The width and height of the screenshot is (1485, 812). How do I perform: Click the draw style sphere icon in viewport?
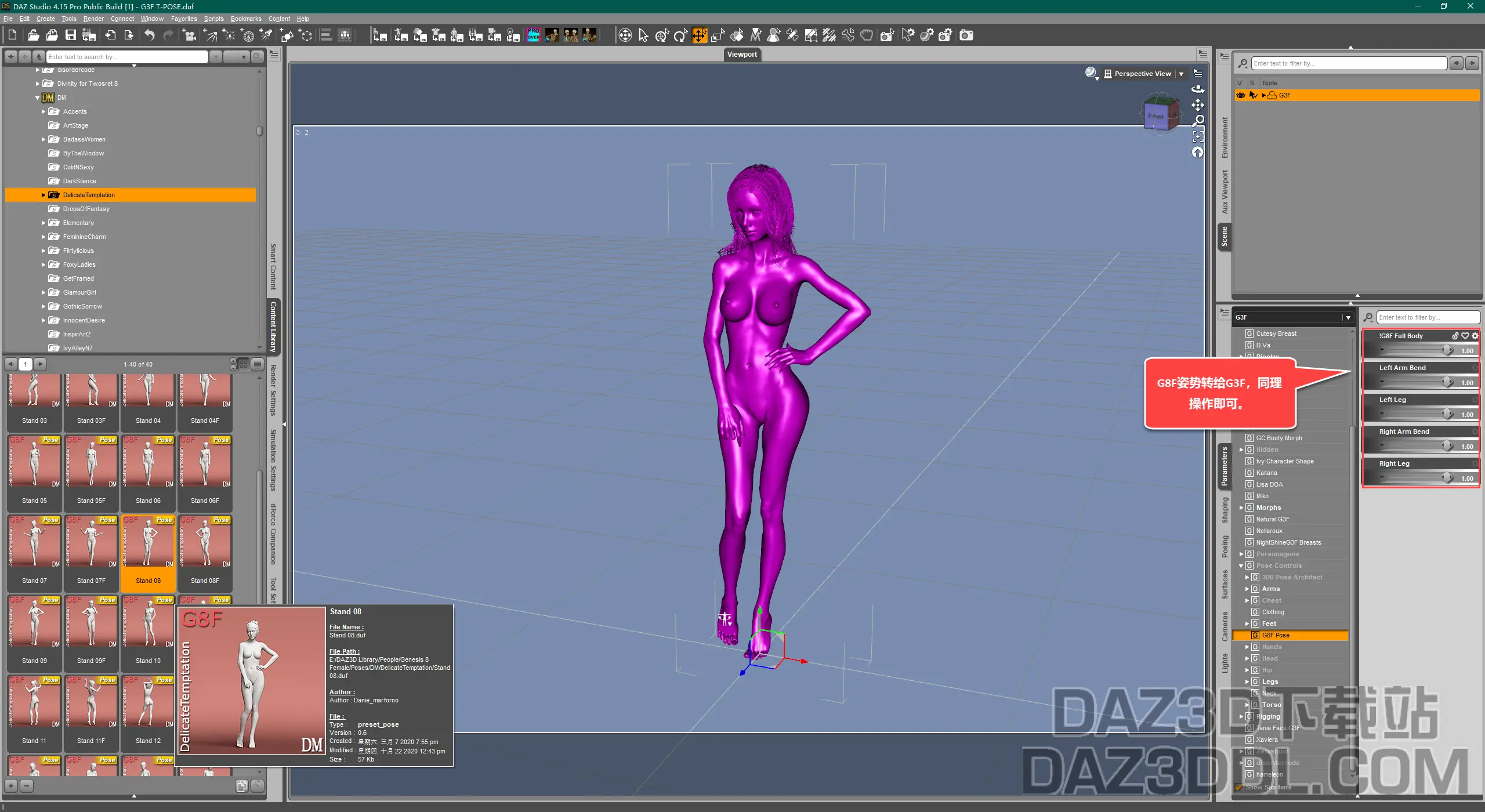[1091, 73]
